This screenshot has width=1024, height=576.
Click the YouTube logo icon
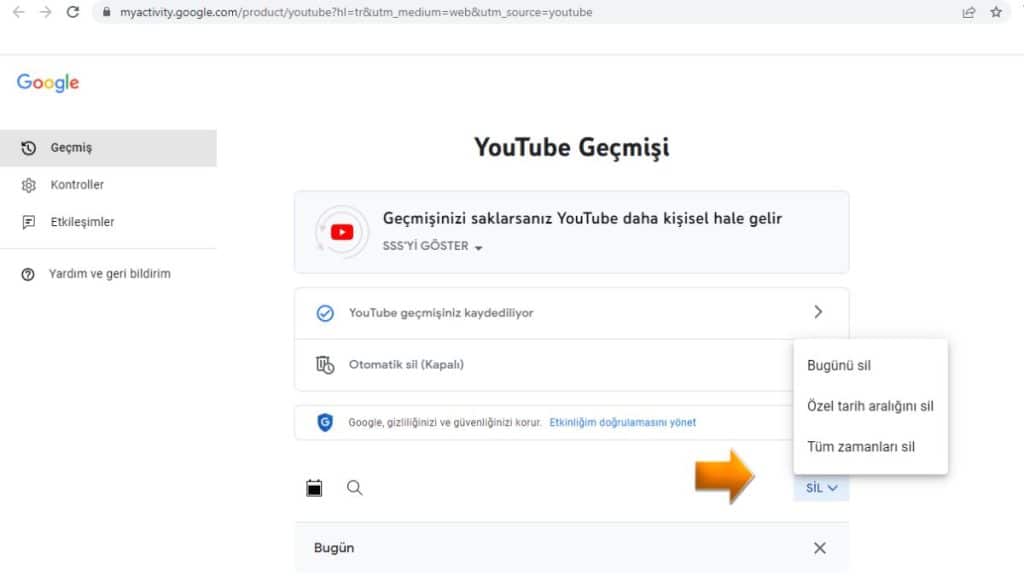[x=342, y=232]
